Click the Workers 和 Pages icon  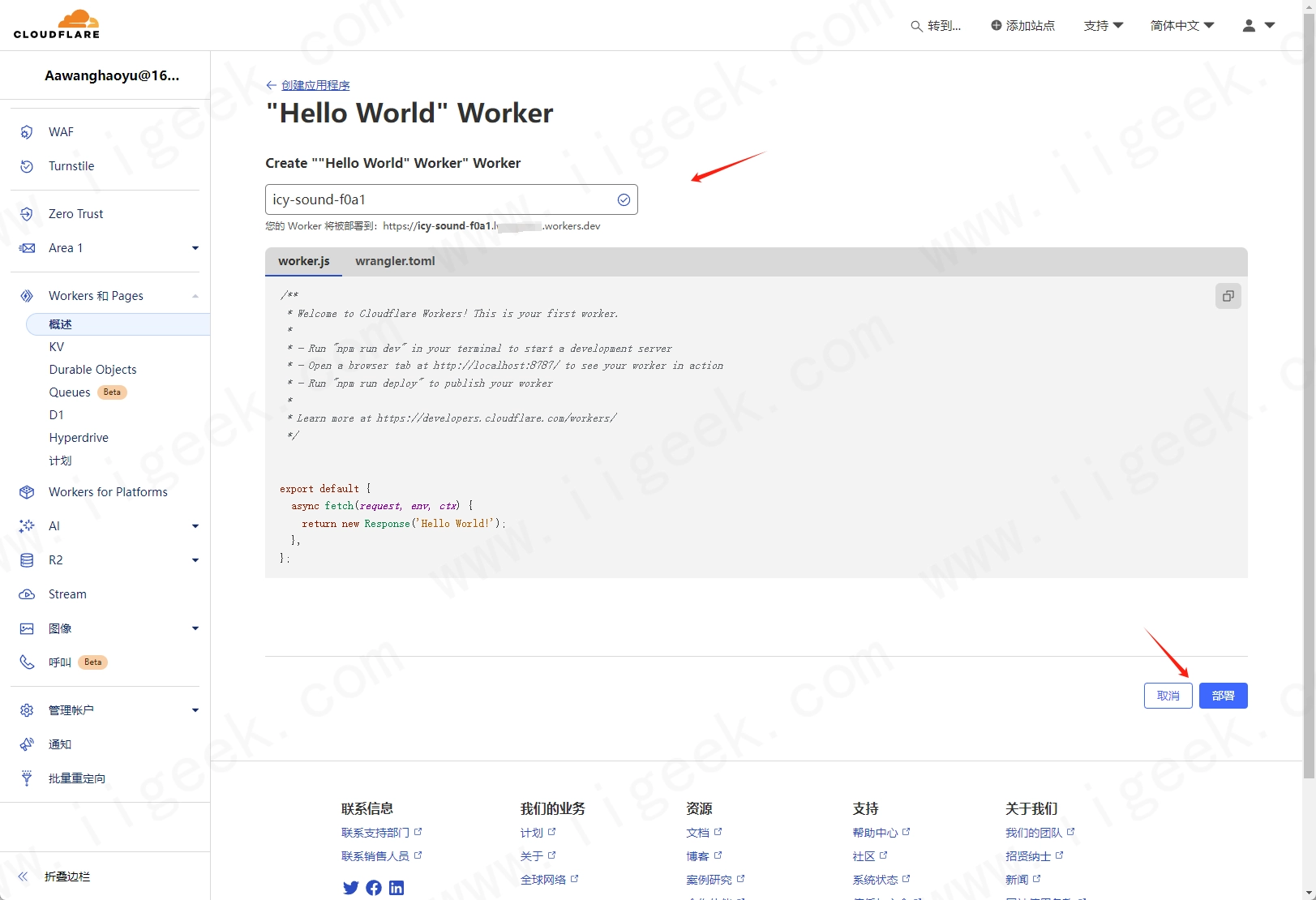point(27,296)
